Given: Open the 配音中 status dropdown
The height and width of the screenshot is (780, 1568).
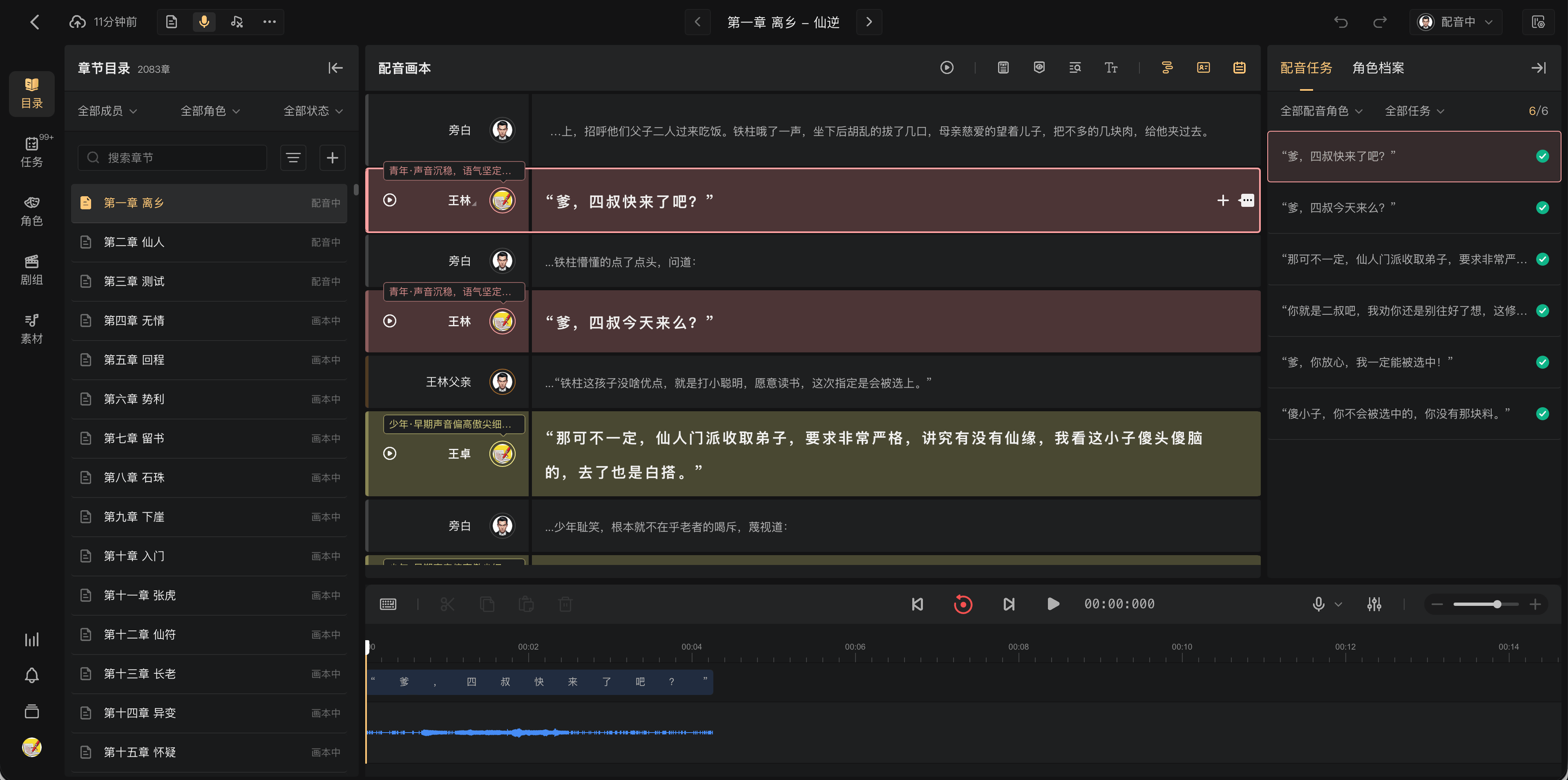Looking at the screenshot, I should click(1455, 22).
